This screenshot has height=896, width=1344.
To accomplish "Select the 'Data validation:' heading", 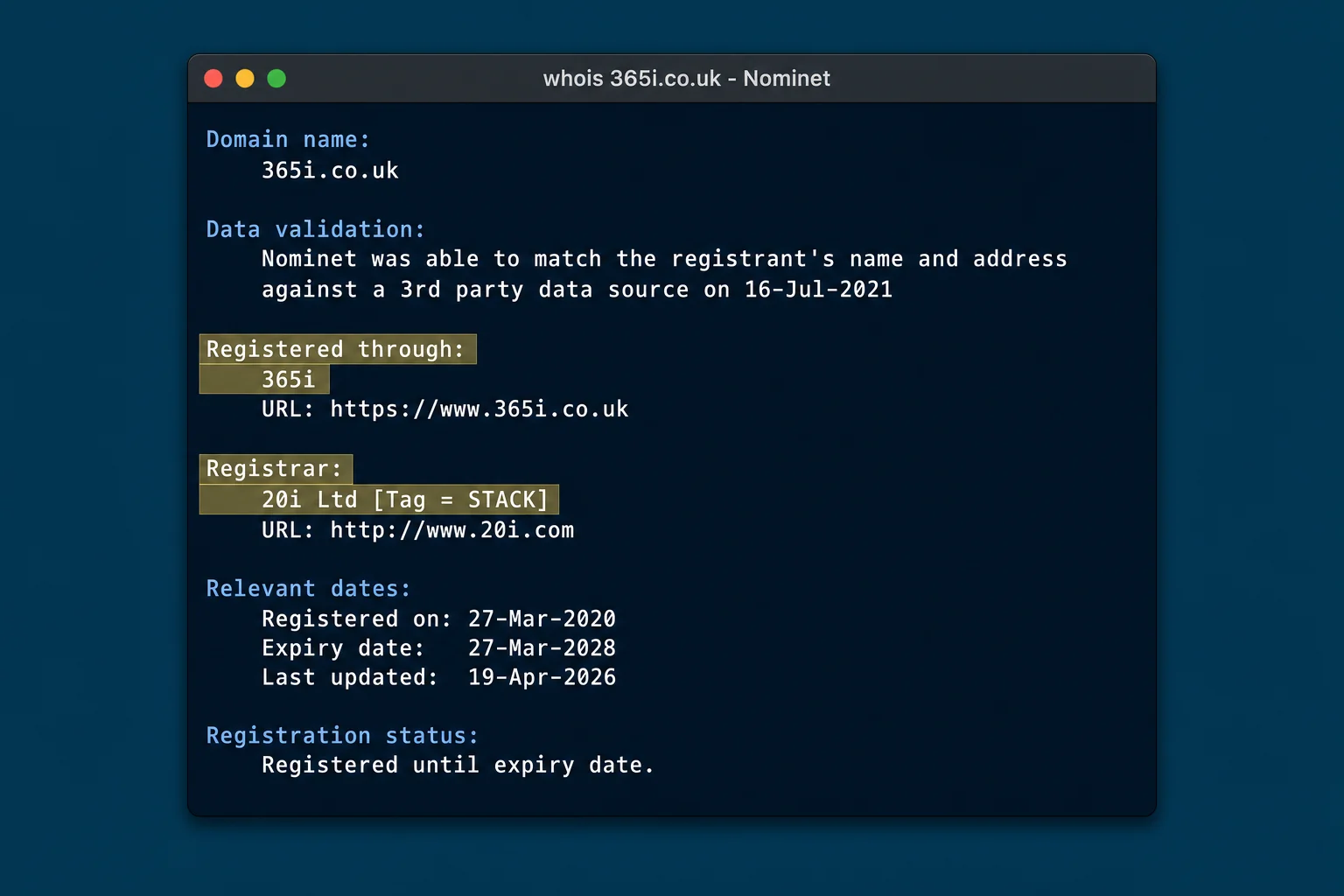I will click(x=316, y=229).
